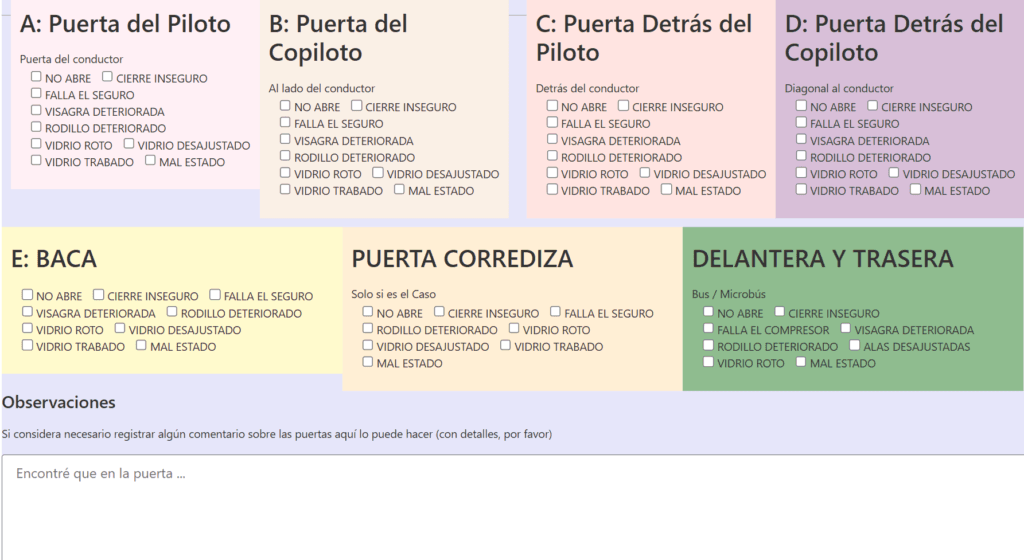
Task: Check NO ABRE under PUERTA CORREDIZA
Action: pos(368,312)
